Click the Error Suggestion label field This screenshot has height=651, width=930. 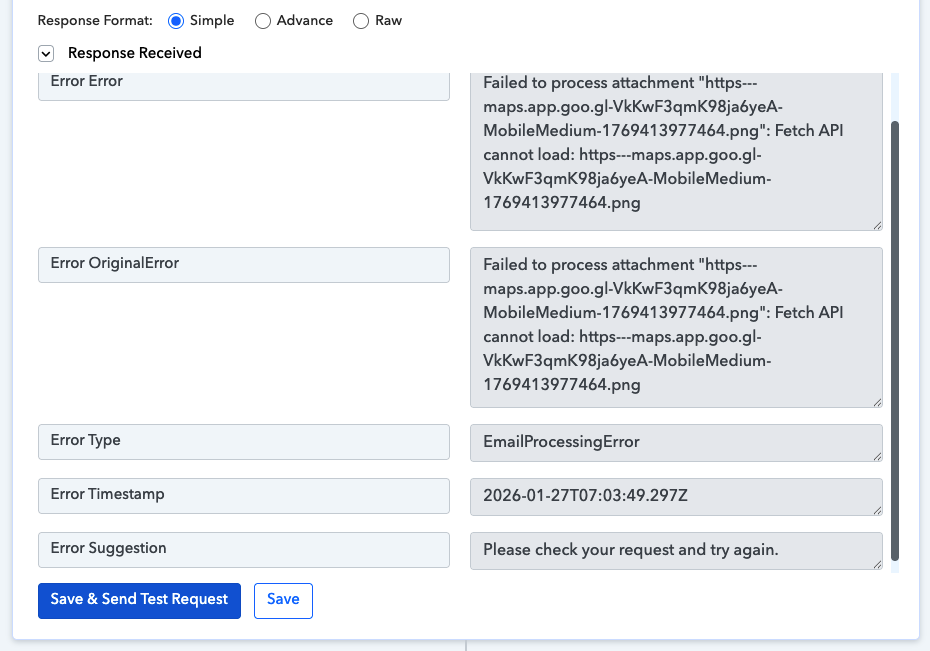[x=243, y=549]
